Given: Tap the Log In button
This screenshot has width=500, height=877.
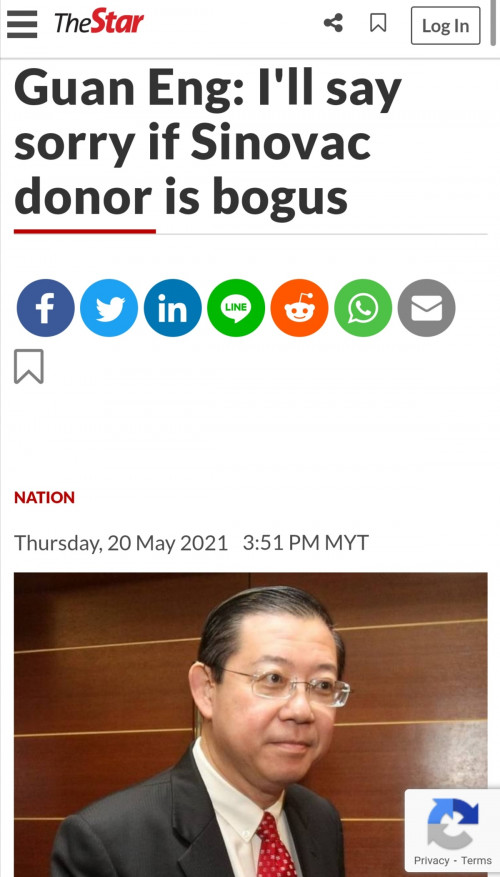Looking at the screenshot, I should pyautogui.click(x=445, y=26).
